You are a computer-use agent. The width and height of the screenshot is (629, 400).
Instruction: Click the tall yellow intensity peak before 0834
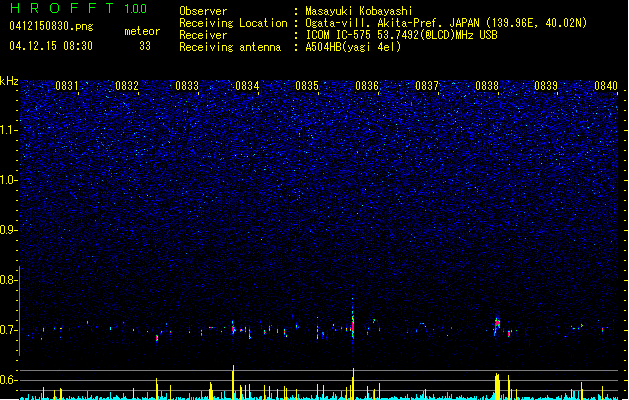[233, 382]
